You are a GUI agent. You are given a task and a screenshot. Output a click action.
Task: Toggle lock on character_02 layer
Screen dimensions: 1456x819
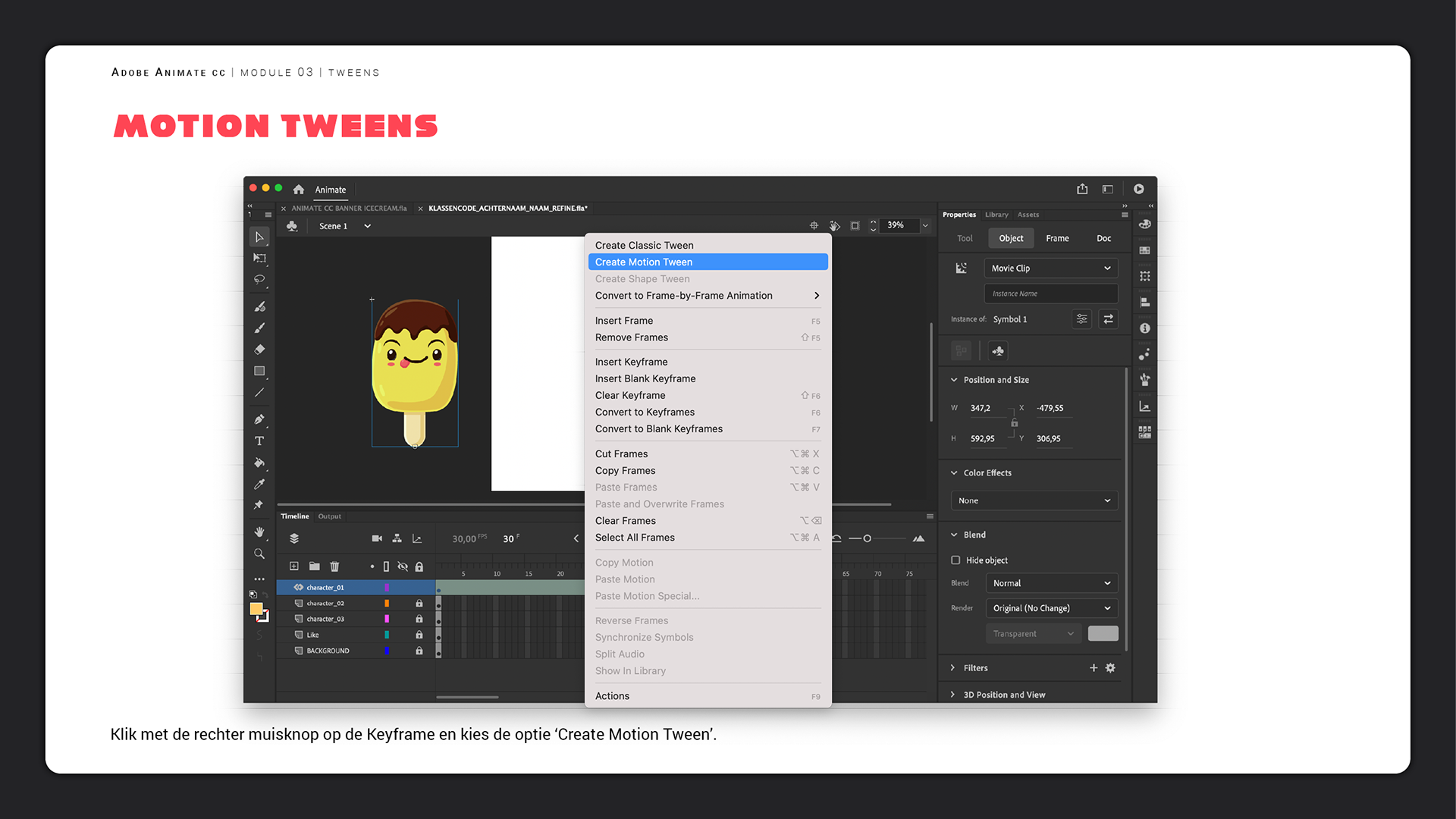tap(419, 604)
